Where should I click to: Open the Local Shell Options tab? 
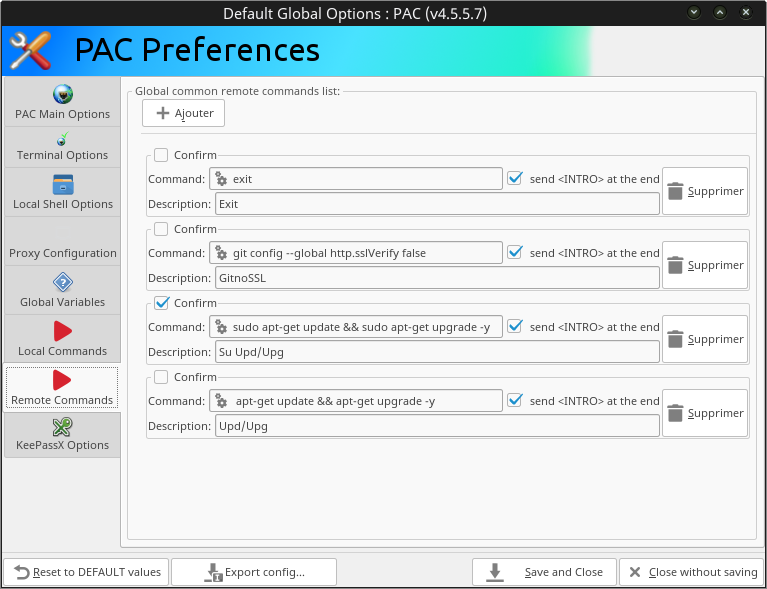coord(62,192)
